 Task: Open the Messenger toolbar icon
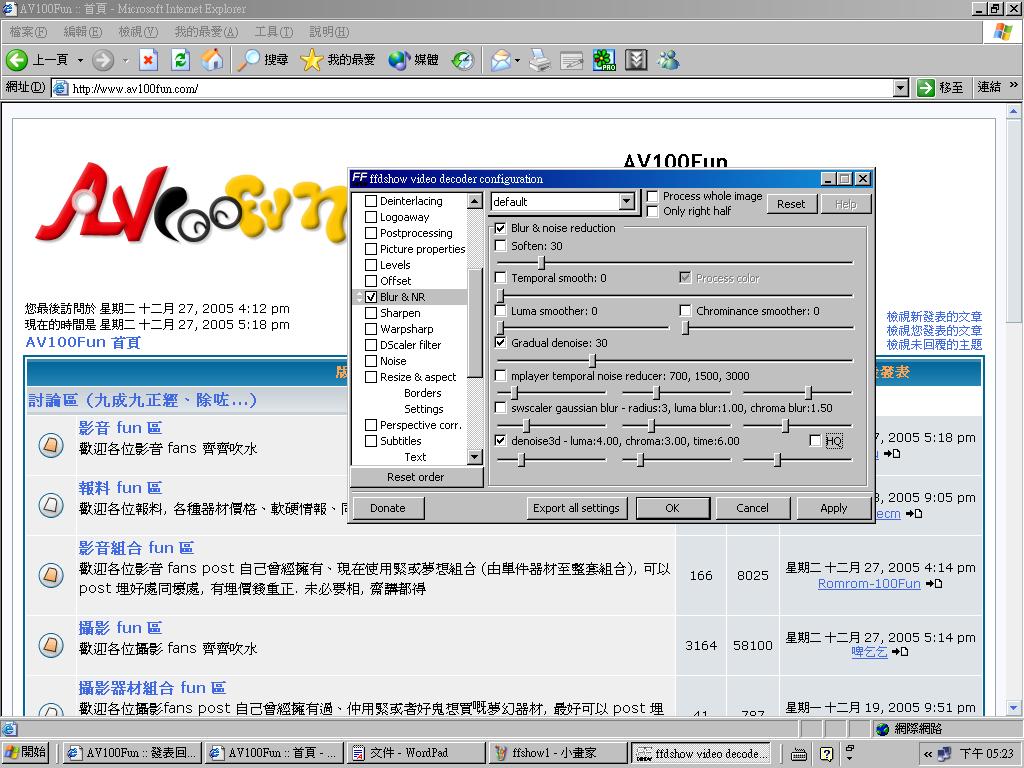coord(668,60)
